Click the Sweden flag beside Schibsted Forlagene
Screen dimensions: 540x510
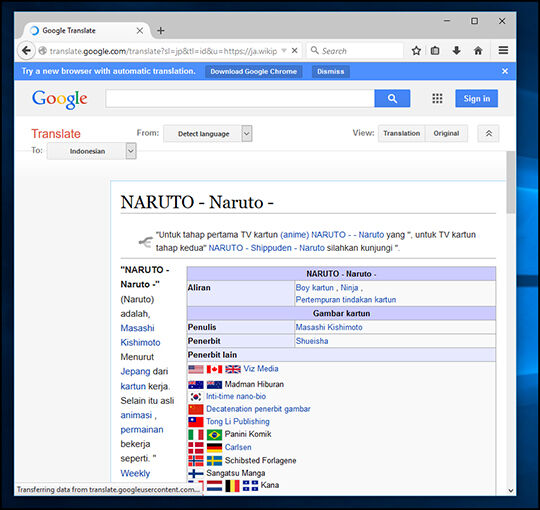(x=214, y=460)
